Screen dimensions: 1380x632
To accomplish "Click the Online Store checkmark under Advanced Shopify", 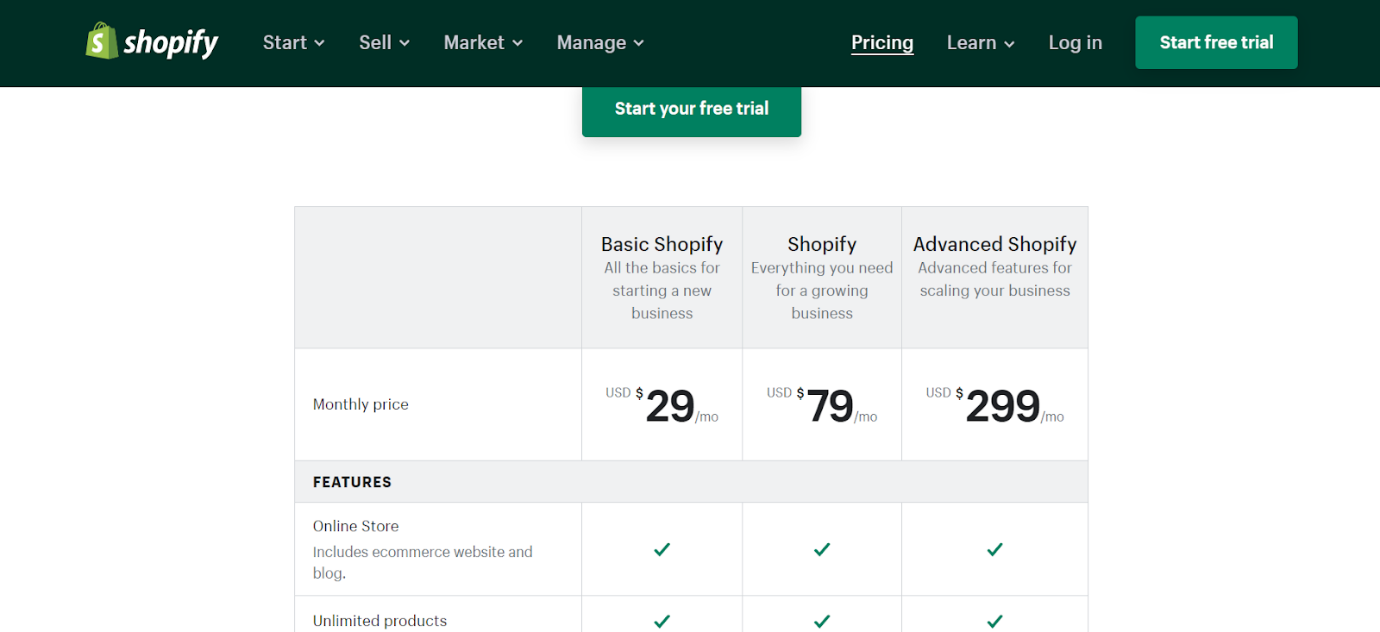I will click(x=995, y=549).
